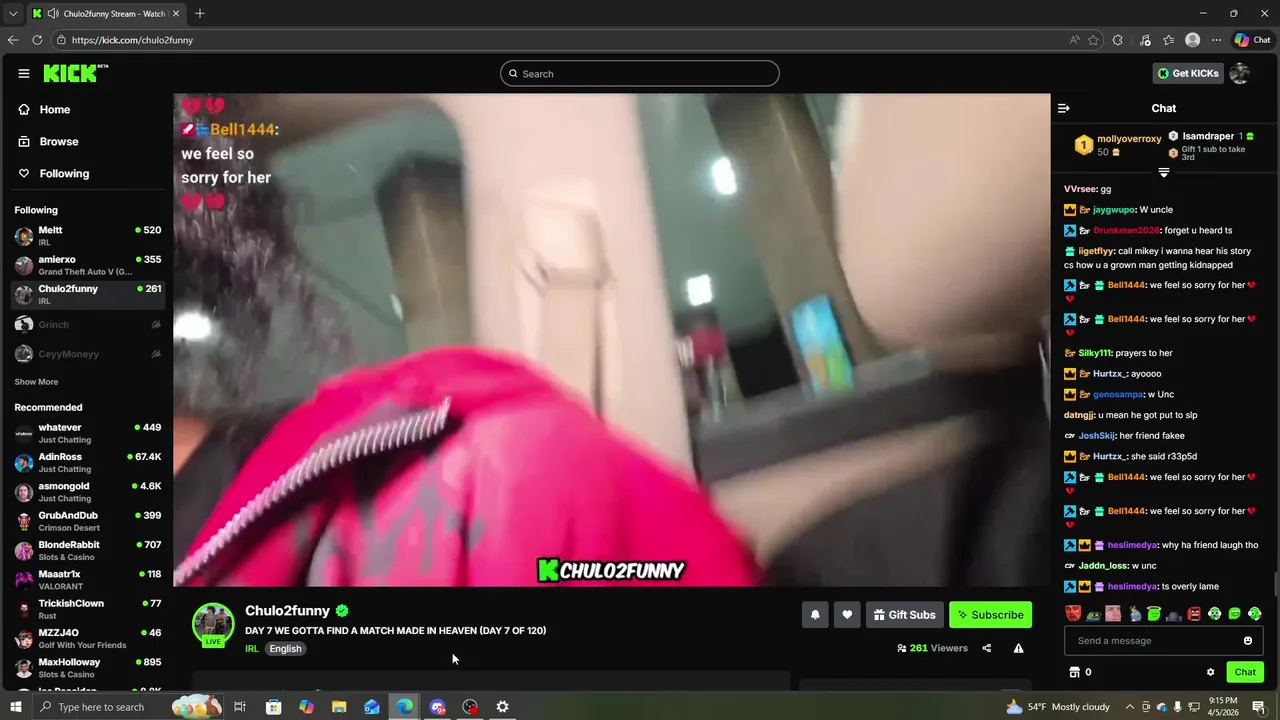Open recommended BlondeRabbit channel
Image resolution: width=1280 pixels, height=720 pixels.
(88, 550)
